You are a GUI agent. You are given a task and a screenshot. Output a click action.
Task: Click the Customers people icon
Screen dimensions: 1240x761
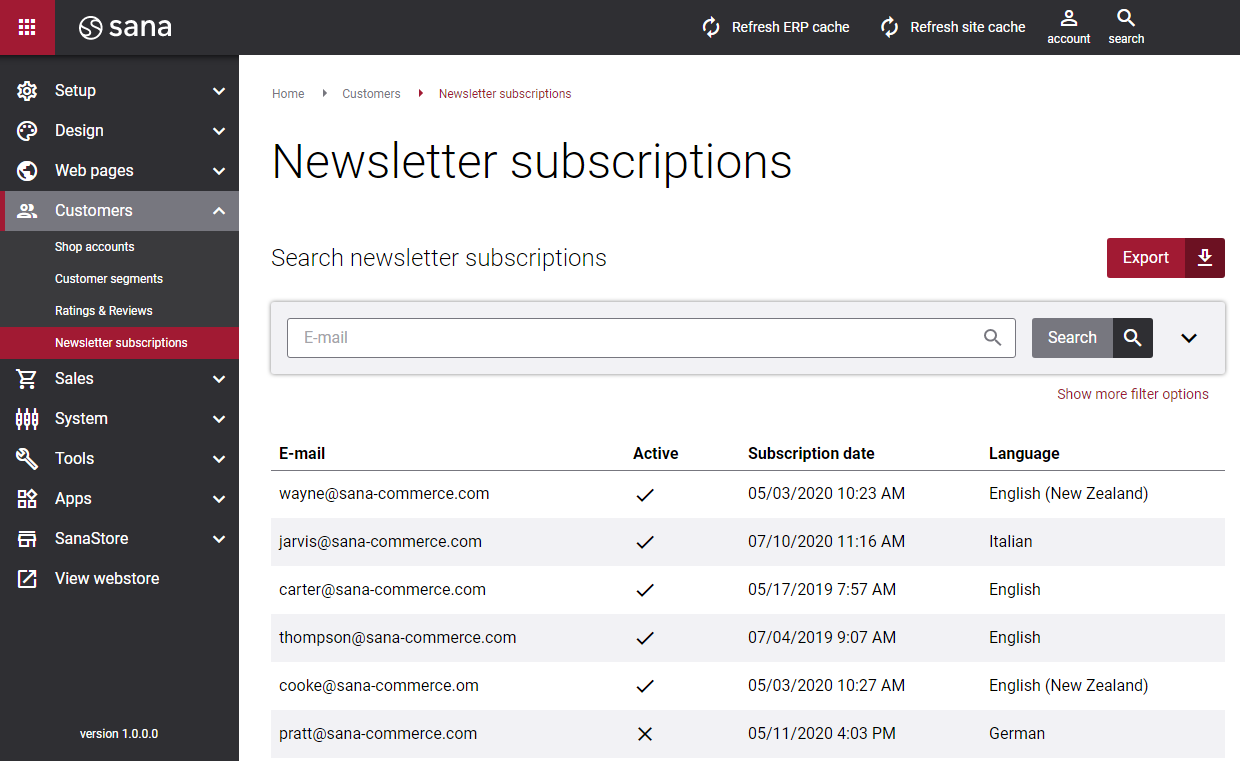tap(27, 211)
